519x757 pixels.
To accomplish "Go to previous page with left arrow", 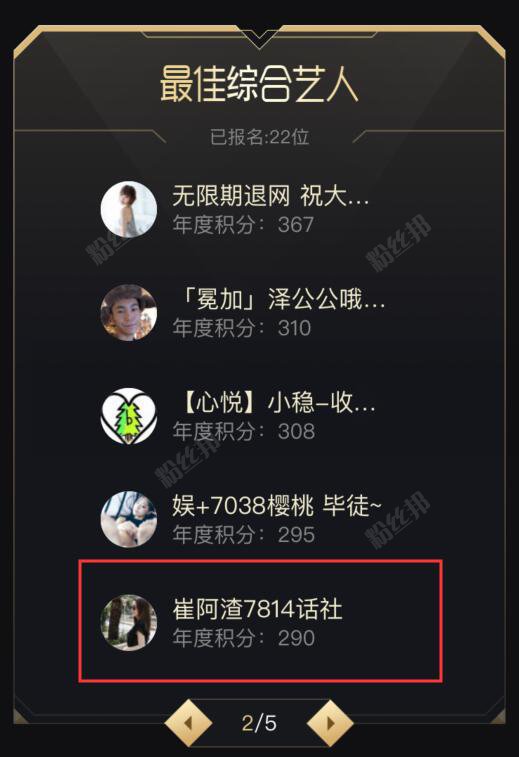I will point(188,723).
